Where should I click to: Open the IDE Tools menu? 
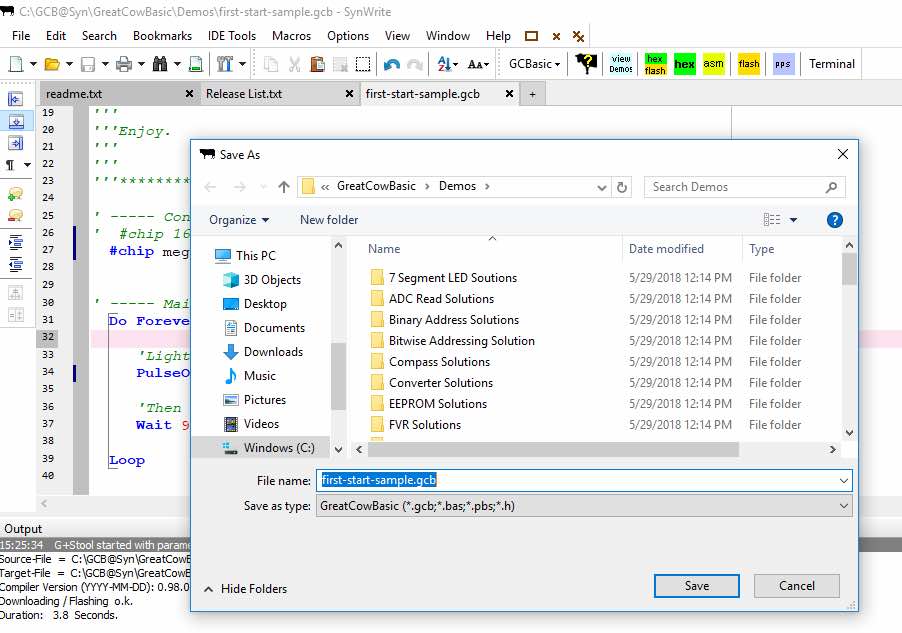click(x=232, y=36)
